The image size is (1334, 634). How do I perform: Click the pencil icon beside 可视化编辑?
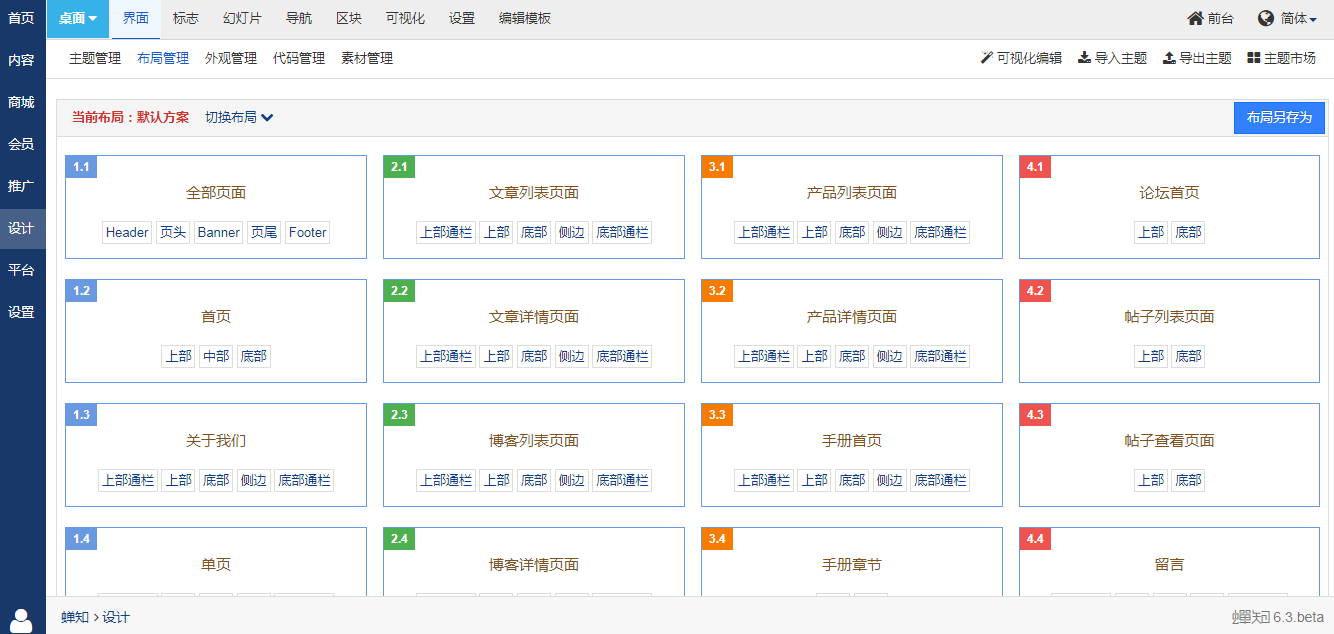click(x=985, y=58)
